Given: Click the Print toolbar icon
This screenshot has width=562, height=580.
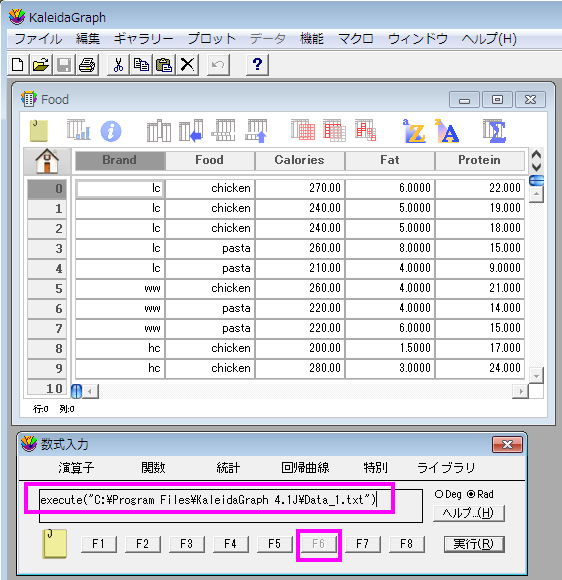Looking at the screenshot, I should (87, 65).
